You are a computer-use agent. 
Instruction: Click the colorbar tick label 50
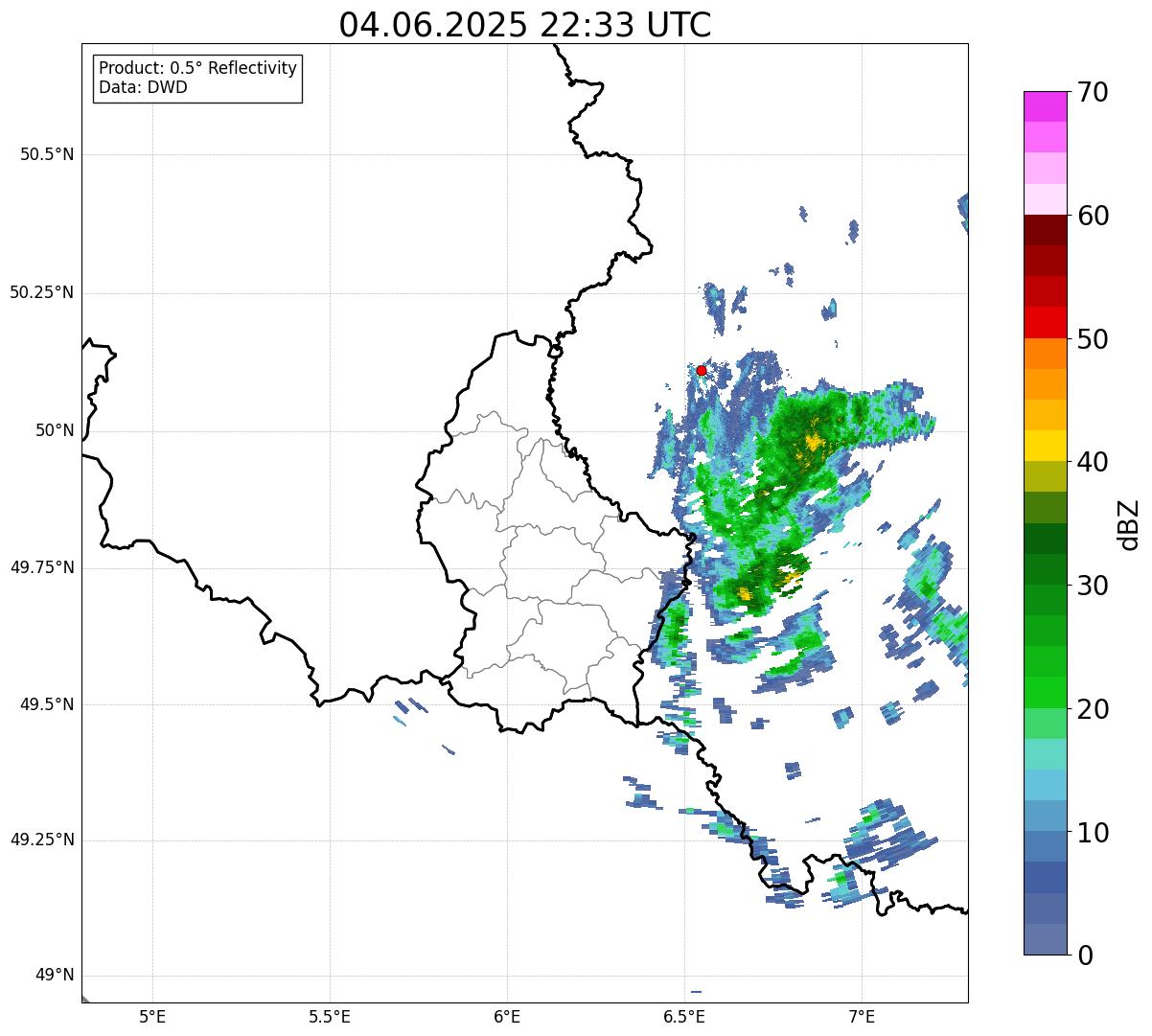(x=1092, y=339)
